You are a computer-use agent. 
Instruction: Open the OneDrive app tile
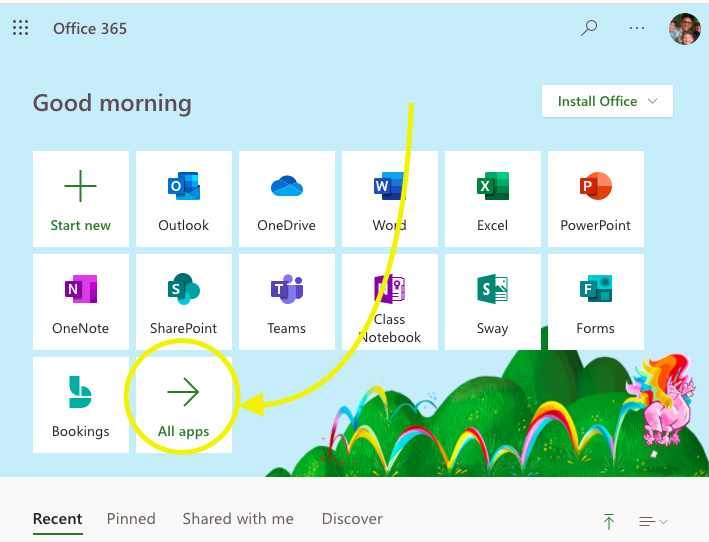287,199
